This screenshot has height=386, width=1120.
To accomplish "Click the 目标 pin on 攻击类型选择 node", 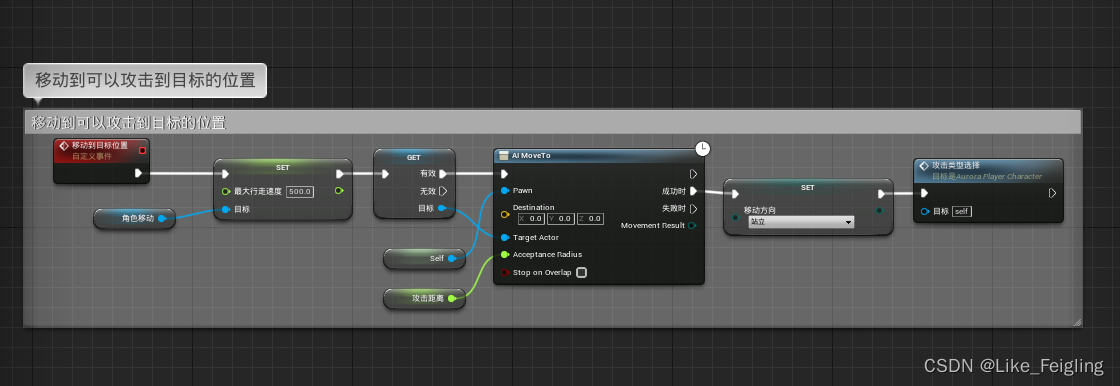I will (925, 211).
